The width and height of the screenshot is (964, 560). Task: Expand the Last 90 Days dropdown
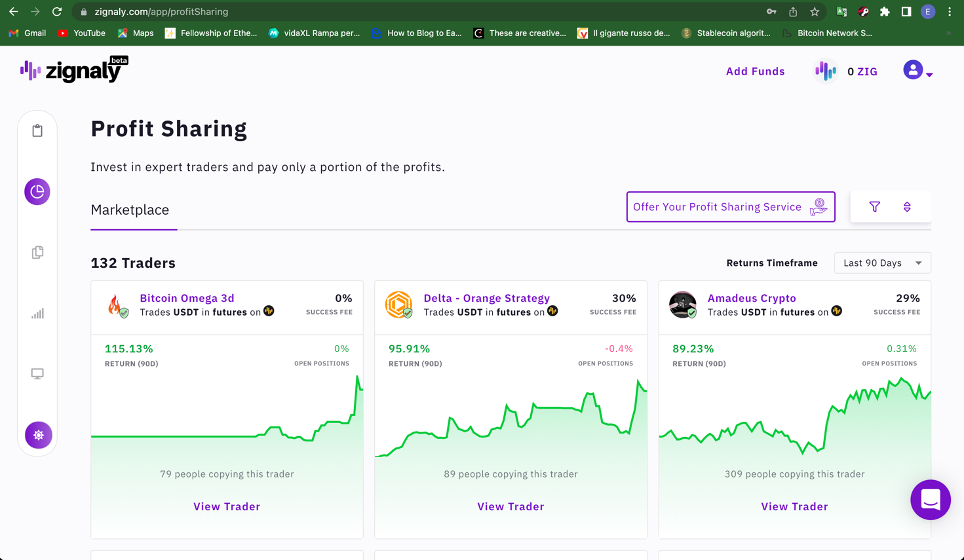pos(882,263)
